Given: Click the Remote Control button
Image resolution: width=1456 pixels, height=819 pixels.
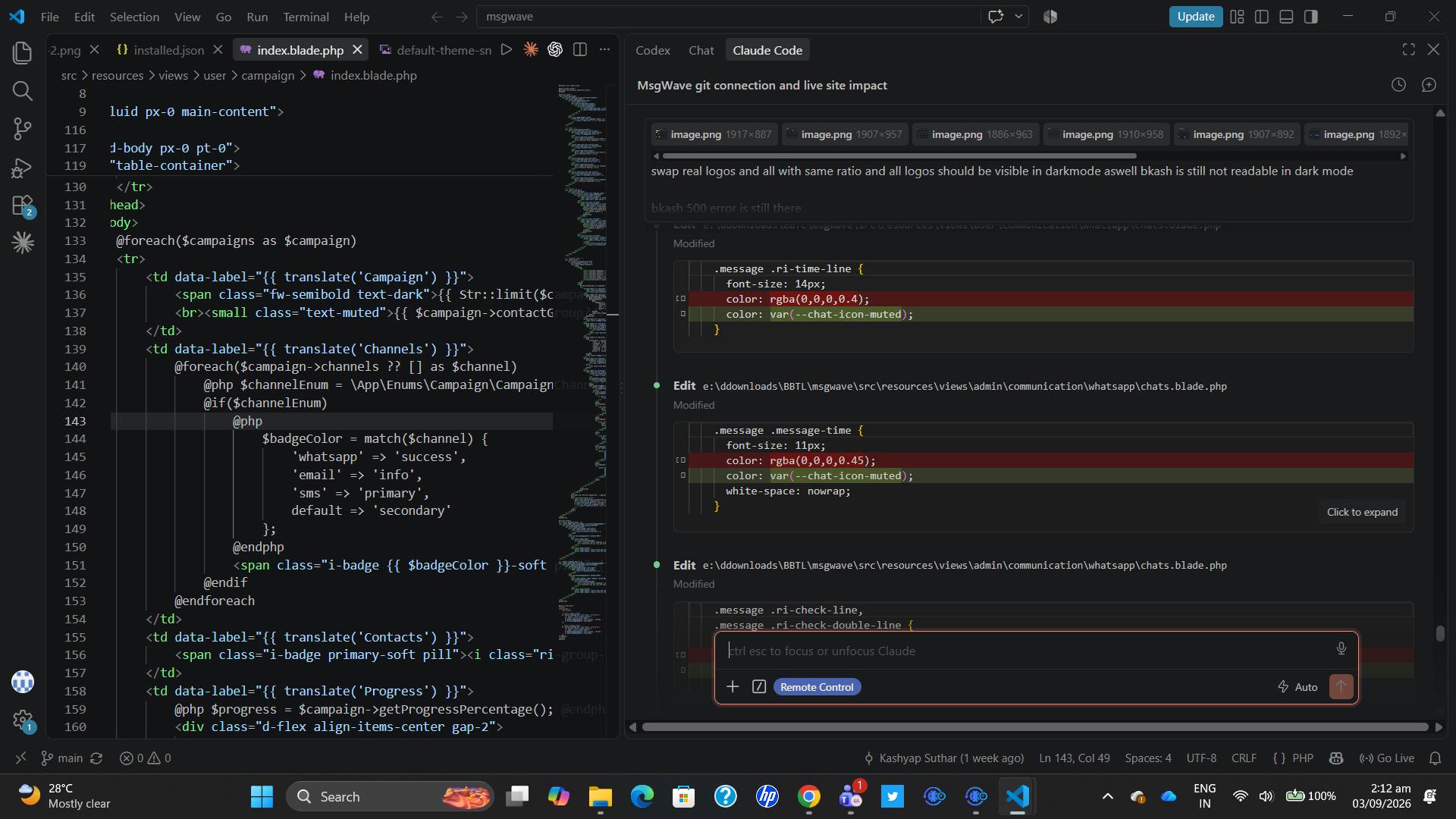Looking at the screenshot, I should click(x=817, y=686).
